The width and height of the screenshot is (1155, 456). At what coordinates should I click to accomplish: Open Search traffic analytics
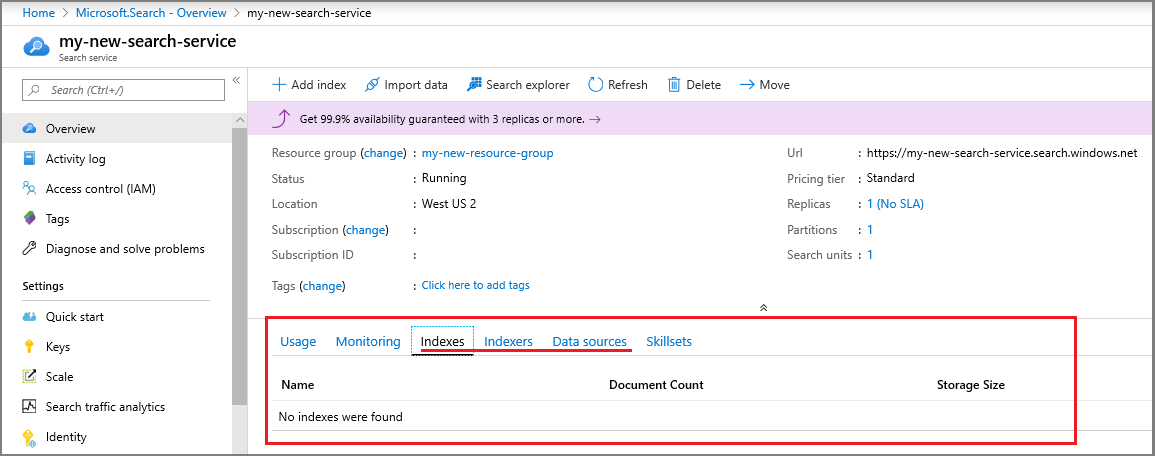click(105, 407)
